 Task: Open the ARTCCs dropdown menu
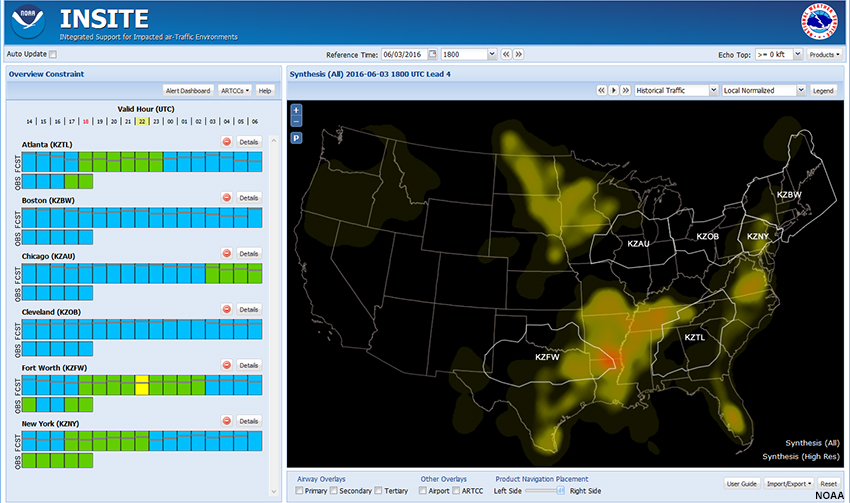click(x=235, y=91)
